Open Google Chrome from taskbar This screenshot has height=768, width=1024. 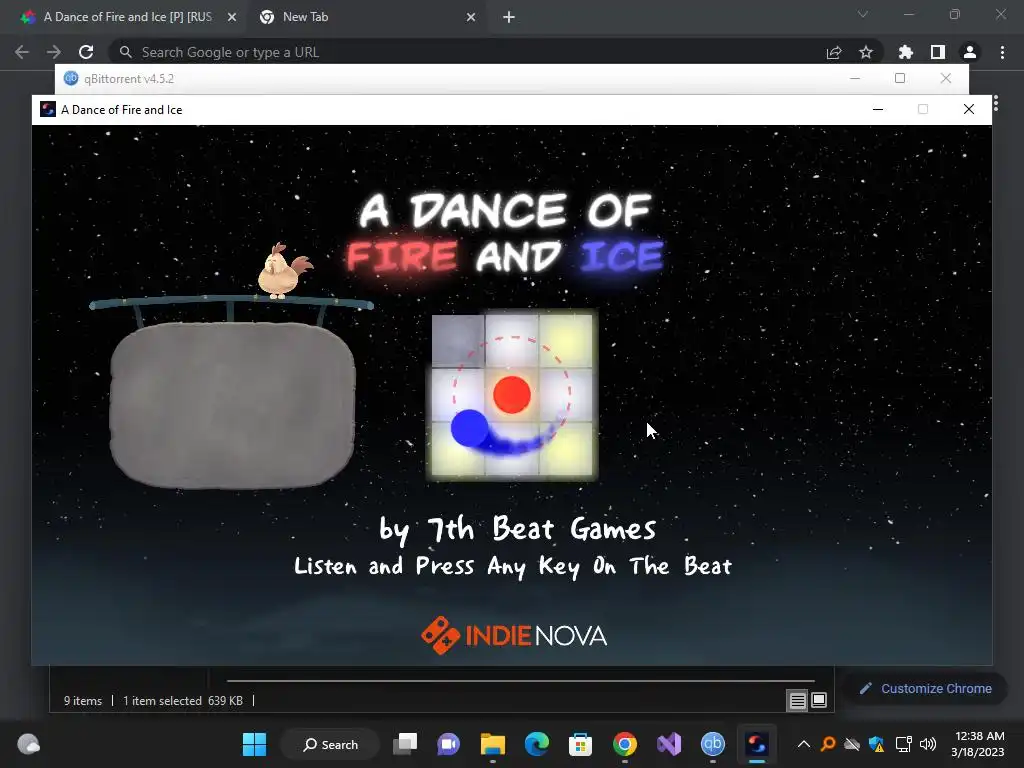pyautogui.click(x=625, y=744)
